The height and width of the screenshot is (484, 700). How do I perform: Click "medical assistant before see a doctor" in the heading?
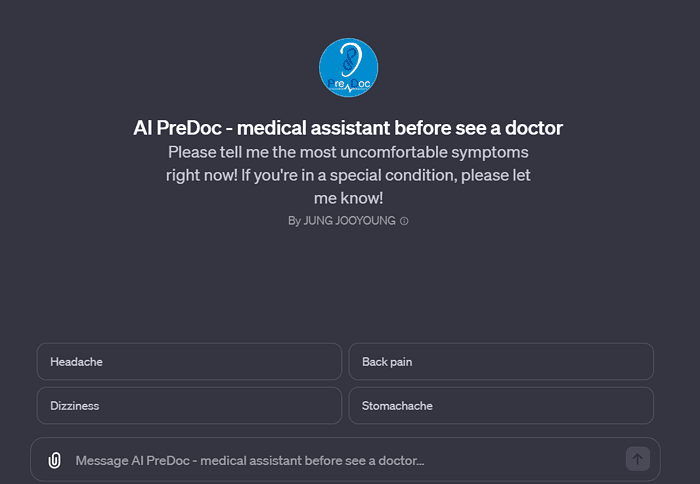click(x=408, y=128)
